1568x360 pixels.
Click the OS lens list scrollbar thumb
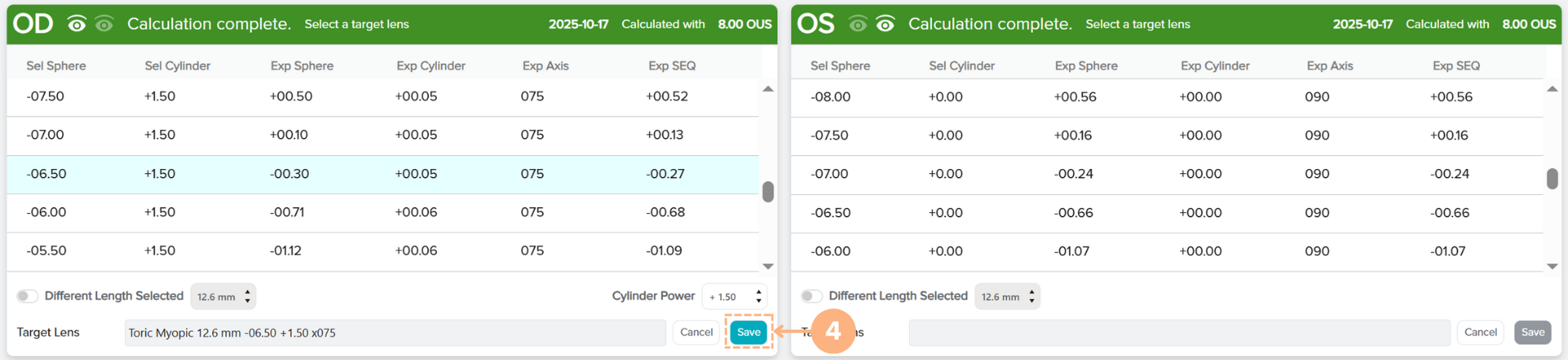click(1552, 179)
